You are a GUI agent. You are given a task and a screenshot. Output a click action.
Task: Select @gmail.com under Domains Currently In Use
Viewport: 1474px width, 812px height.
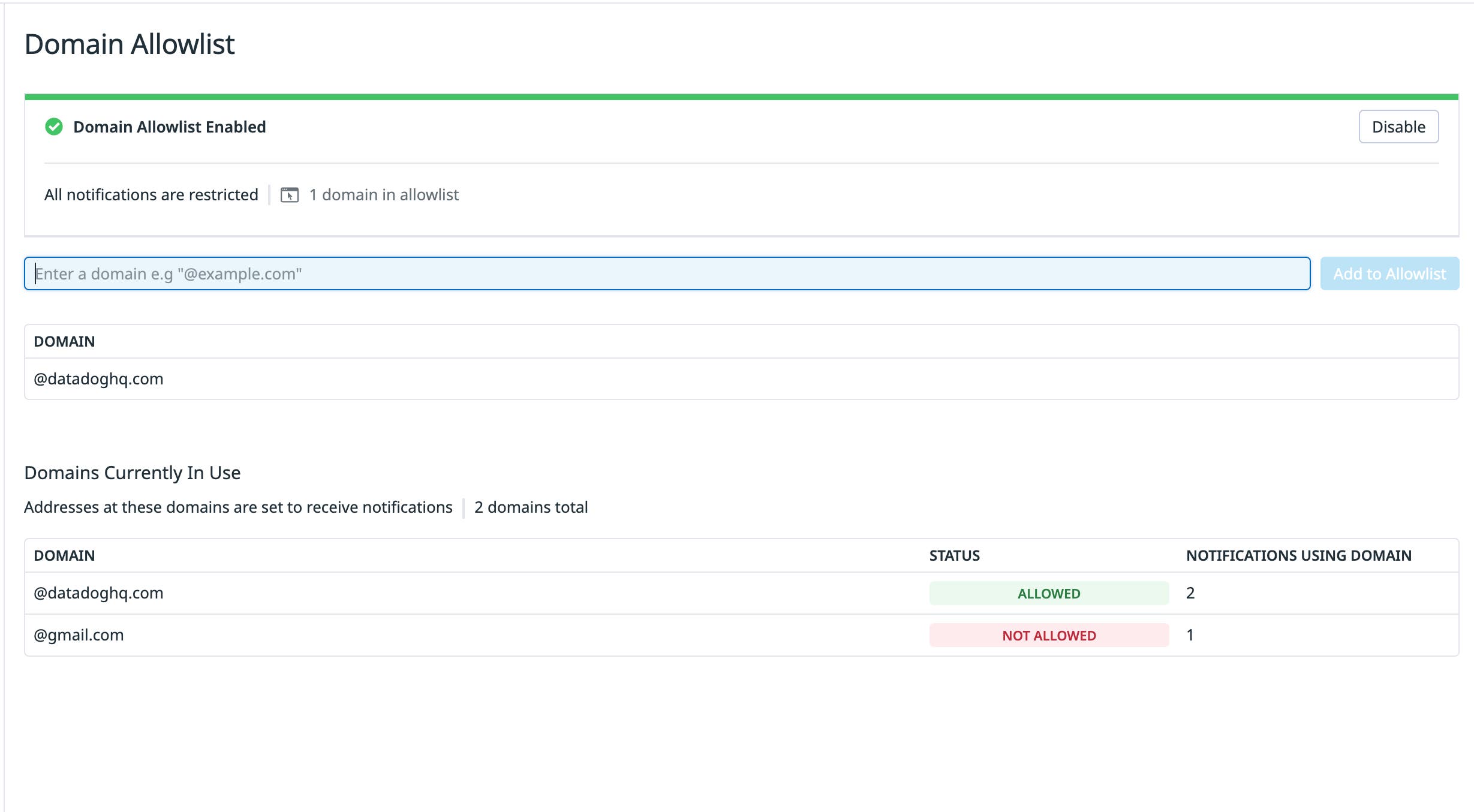[x=79, y=635]
